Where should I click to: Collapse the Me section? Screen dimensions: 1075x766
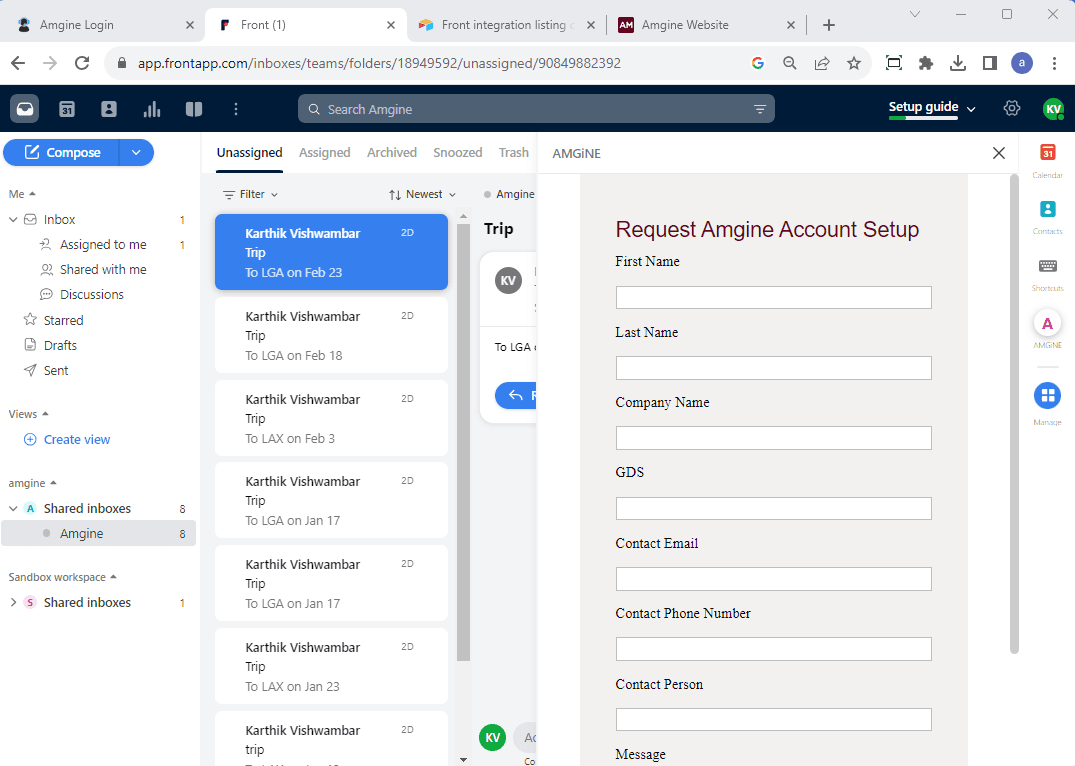[x=22, y=194]
